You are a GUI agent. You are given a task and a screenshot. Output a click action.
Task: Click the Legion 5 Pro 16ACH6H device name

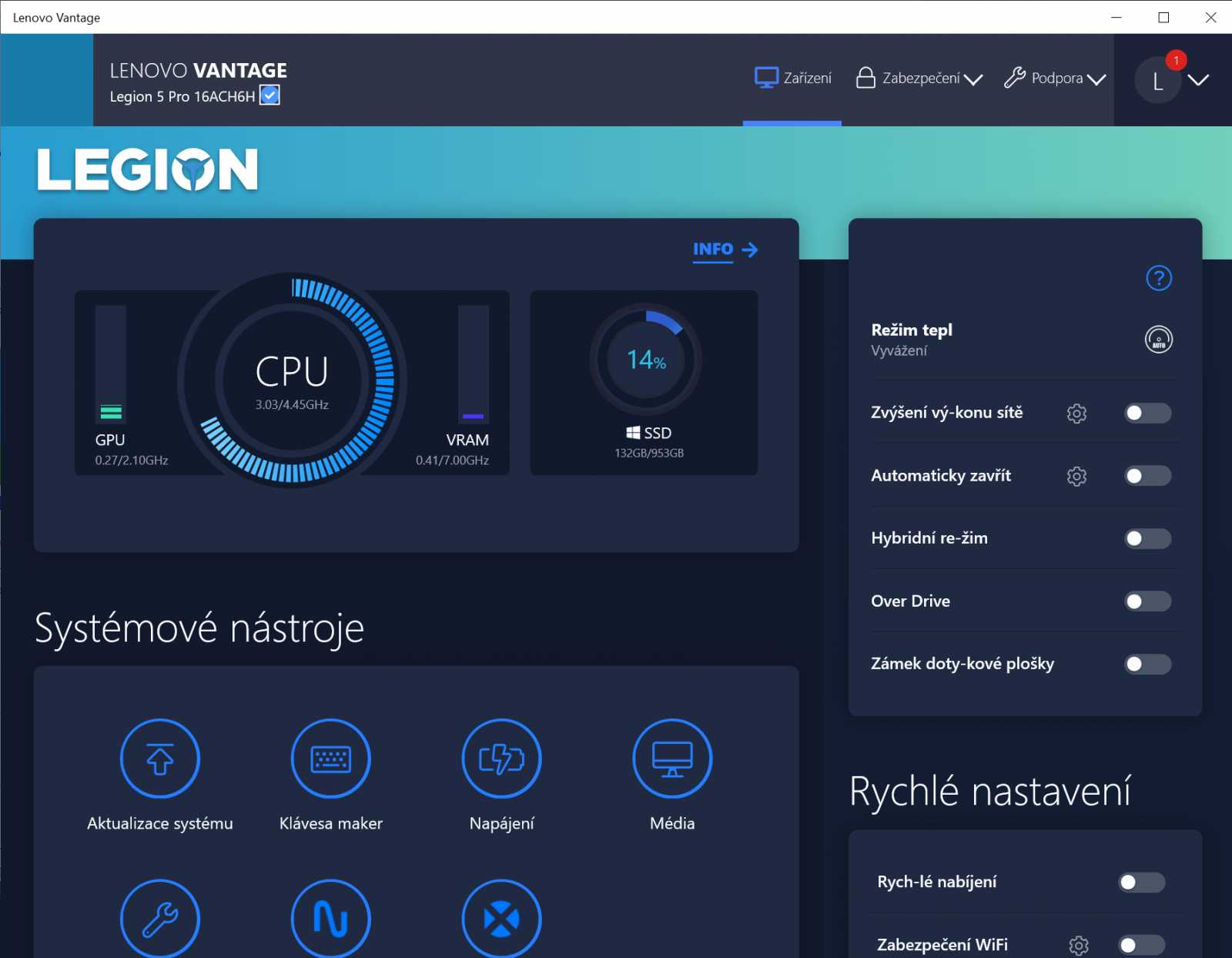(182, 96)
